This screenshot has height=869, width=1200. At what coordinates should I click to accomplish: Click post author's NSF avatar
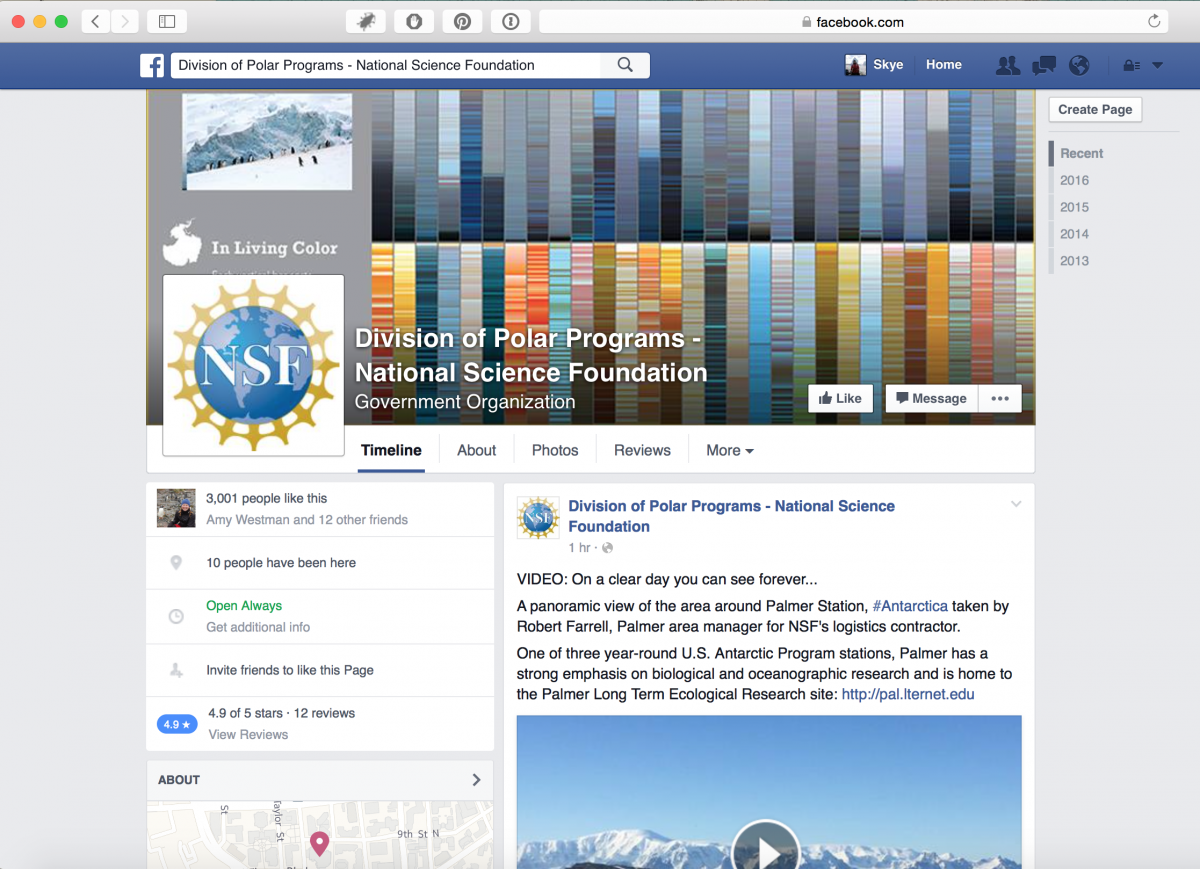(538, 518)
